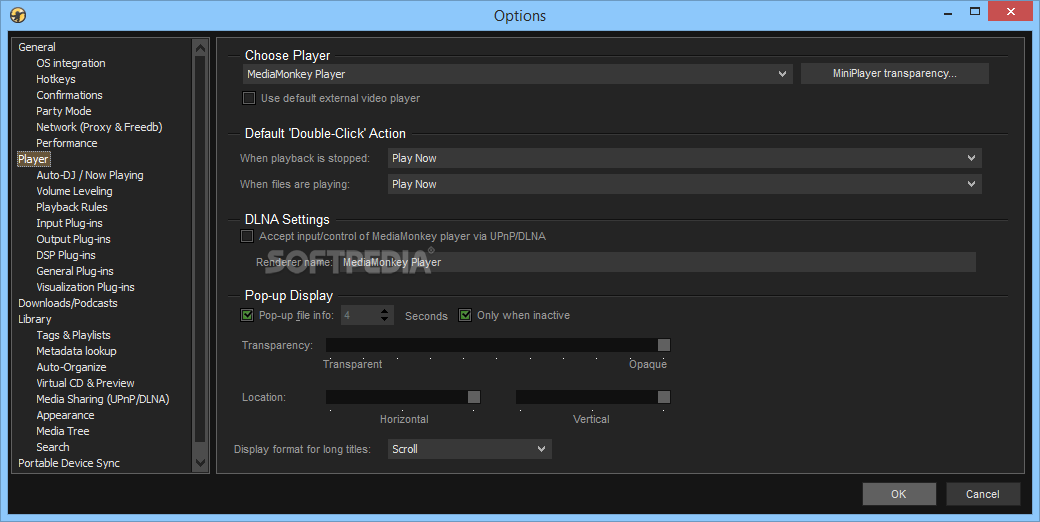This screenshot has width=1040, height=522.
Task: Click the MiniPlayer transparency button
Action: coord(895,74)
